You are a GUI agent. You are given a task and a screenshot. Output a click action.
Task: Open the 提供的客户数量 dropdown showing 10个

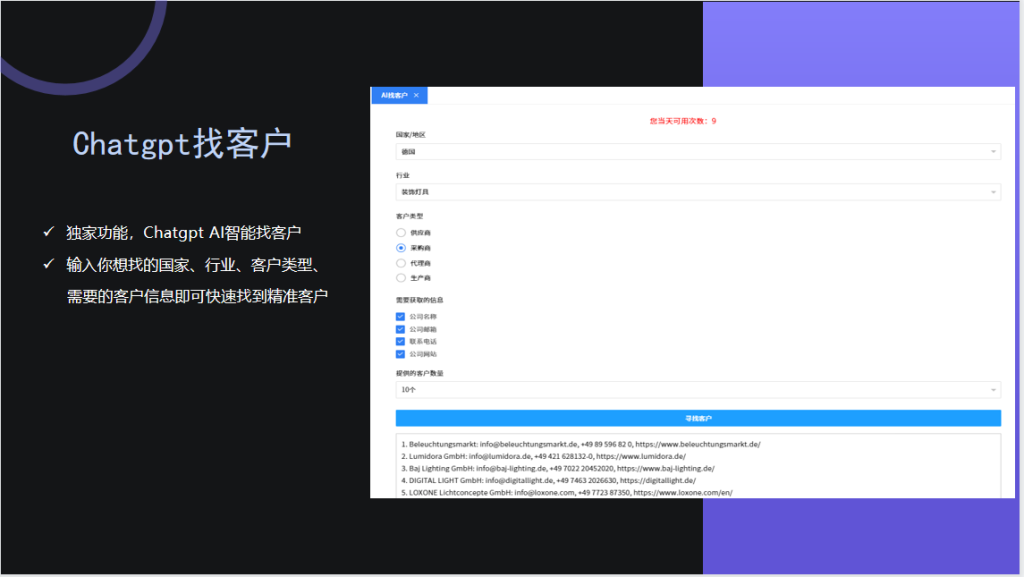tap(698, 389)
